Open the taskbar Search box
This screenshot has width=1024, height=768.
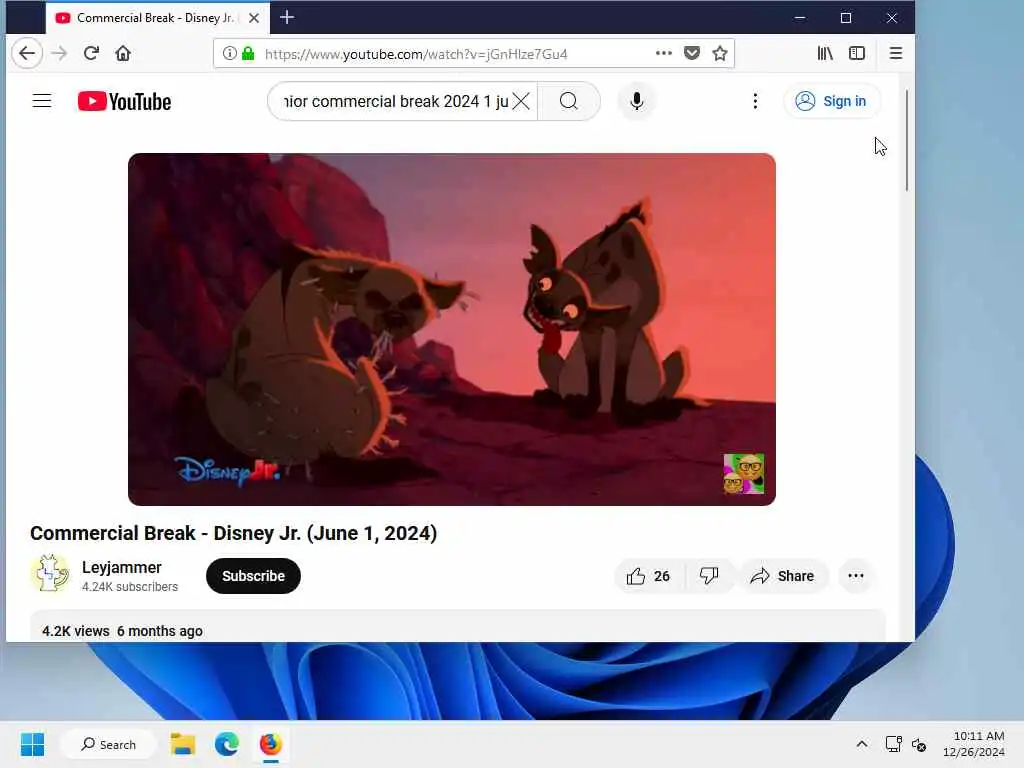point(108,744)
